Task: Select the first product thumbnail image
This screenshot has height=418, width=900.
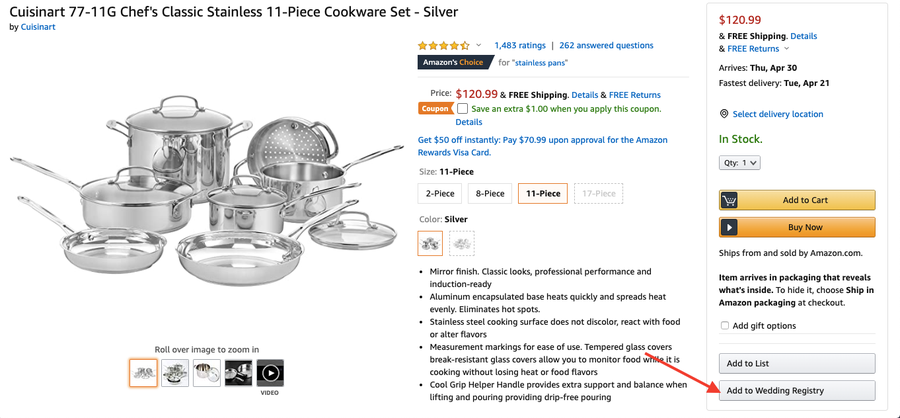Action: coord(143,372)
